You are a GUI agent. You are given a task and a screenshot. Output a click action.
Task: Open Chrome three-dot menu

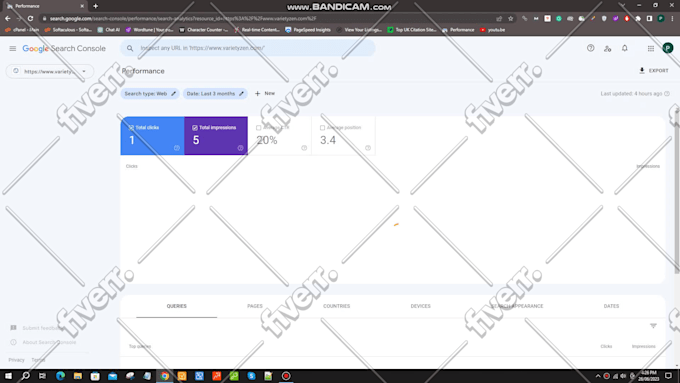[x=672, y=19]
